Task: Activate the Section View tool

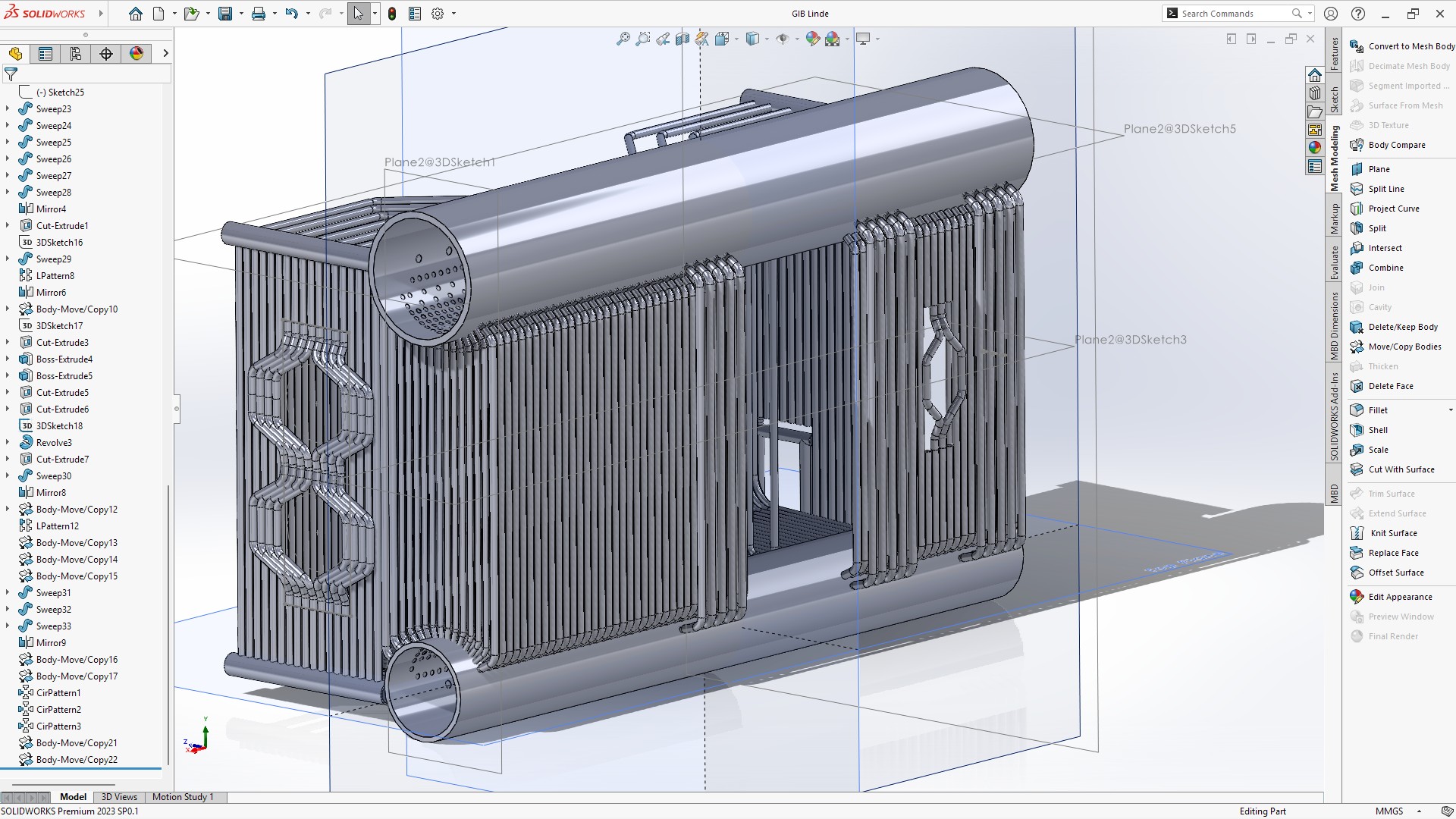Action: (x=682, y=39)
